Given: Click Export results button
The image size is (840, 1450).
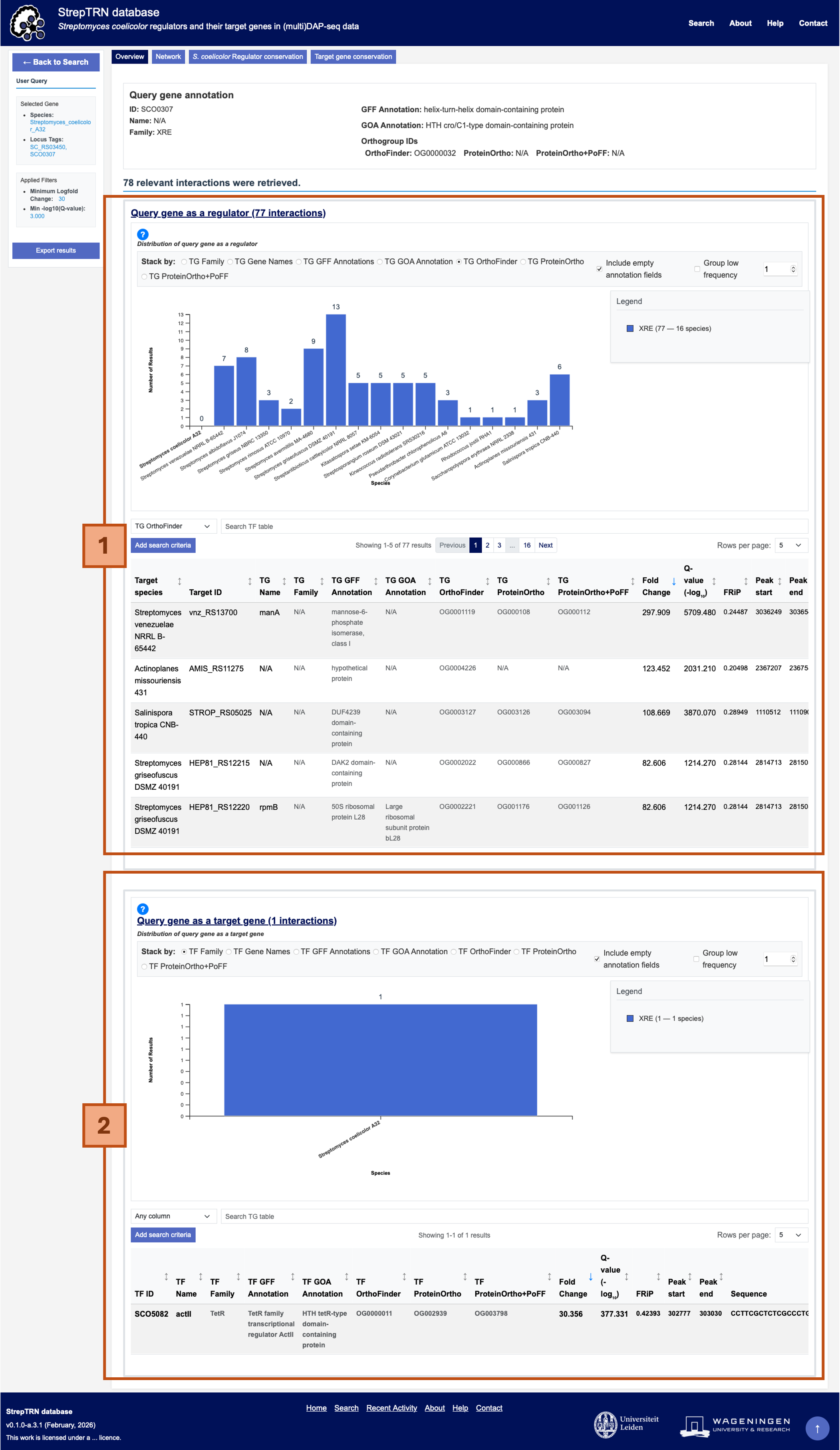Looking at the screenshot, I should click(56, 251).
